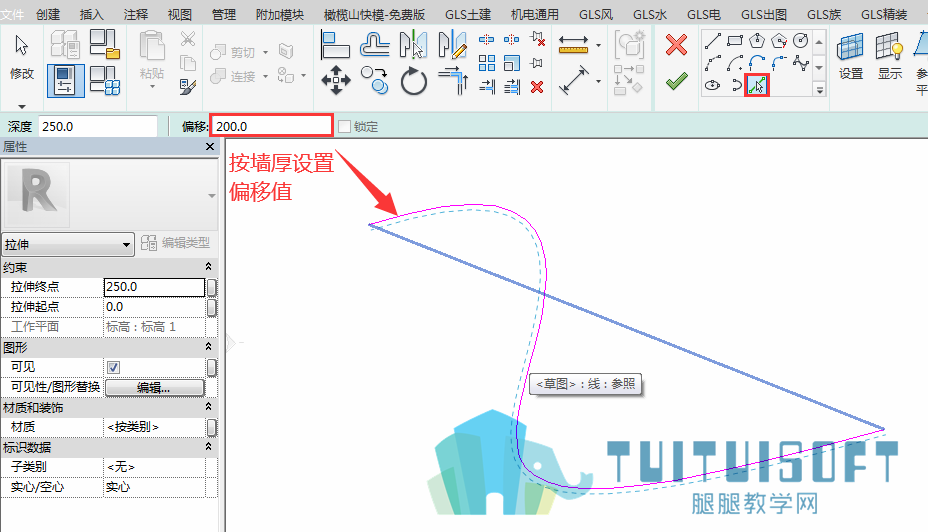Viewport: 928px width, 532px height.
Task: Click the 编辑... visibility override button
Action: coord(154,388)
